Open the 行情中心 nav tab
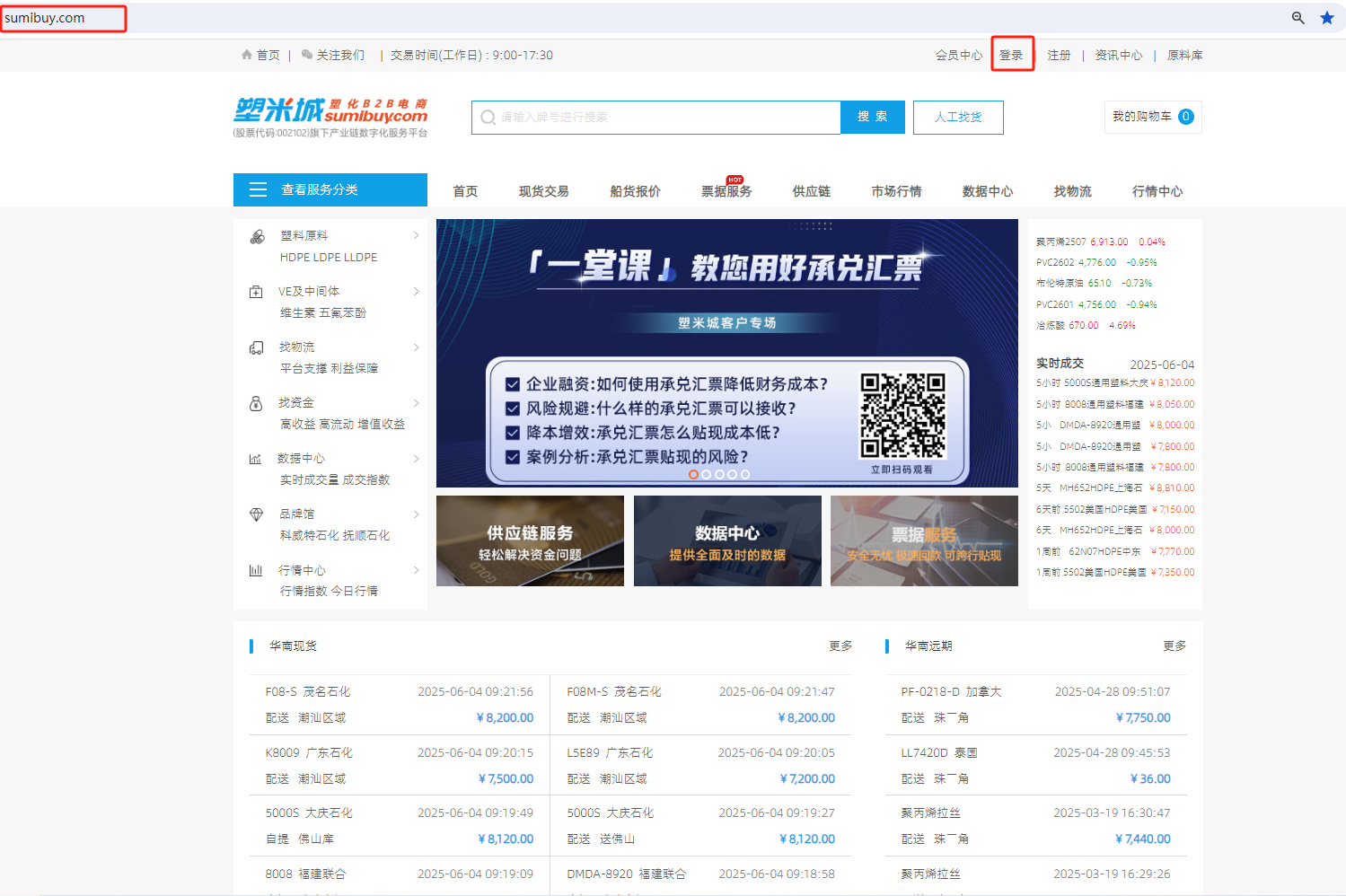This screenshot has width=1346, height=896. pos(1157,191)
